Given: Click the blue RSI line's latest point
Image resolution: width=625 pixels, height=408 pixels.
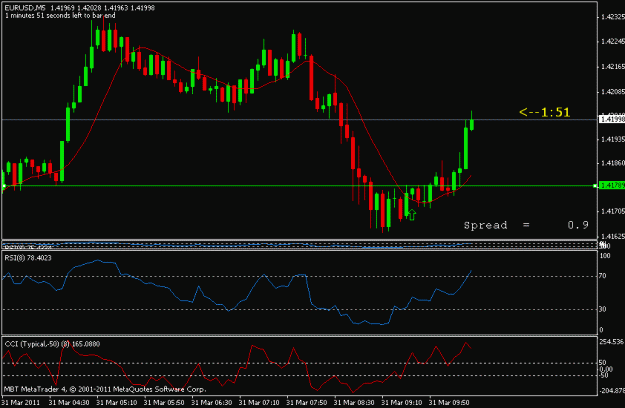Looking at the screenshot, I should click(471, 271).
